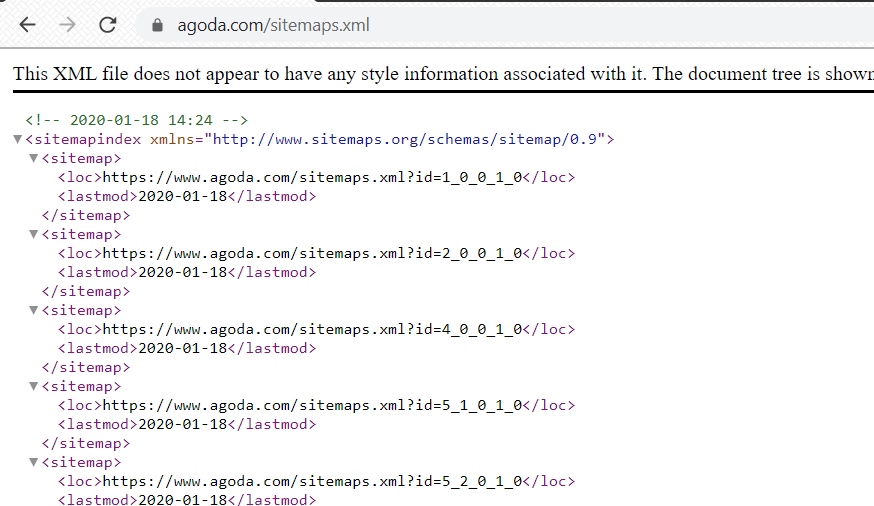Click closing sitemap tag after id=2_0_0_1_0

(x=86, y=291)
